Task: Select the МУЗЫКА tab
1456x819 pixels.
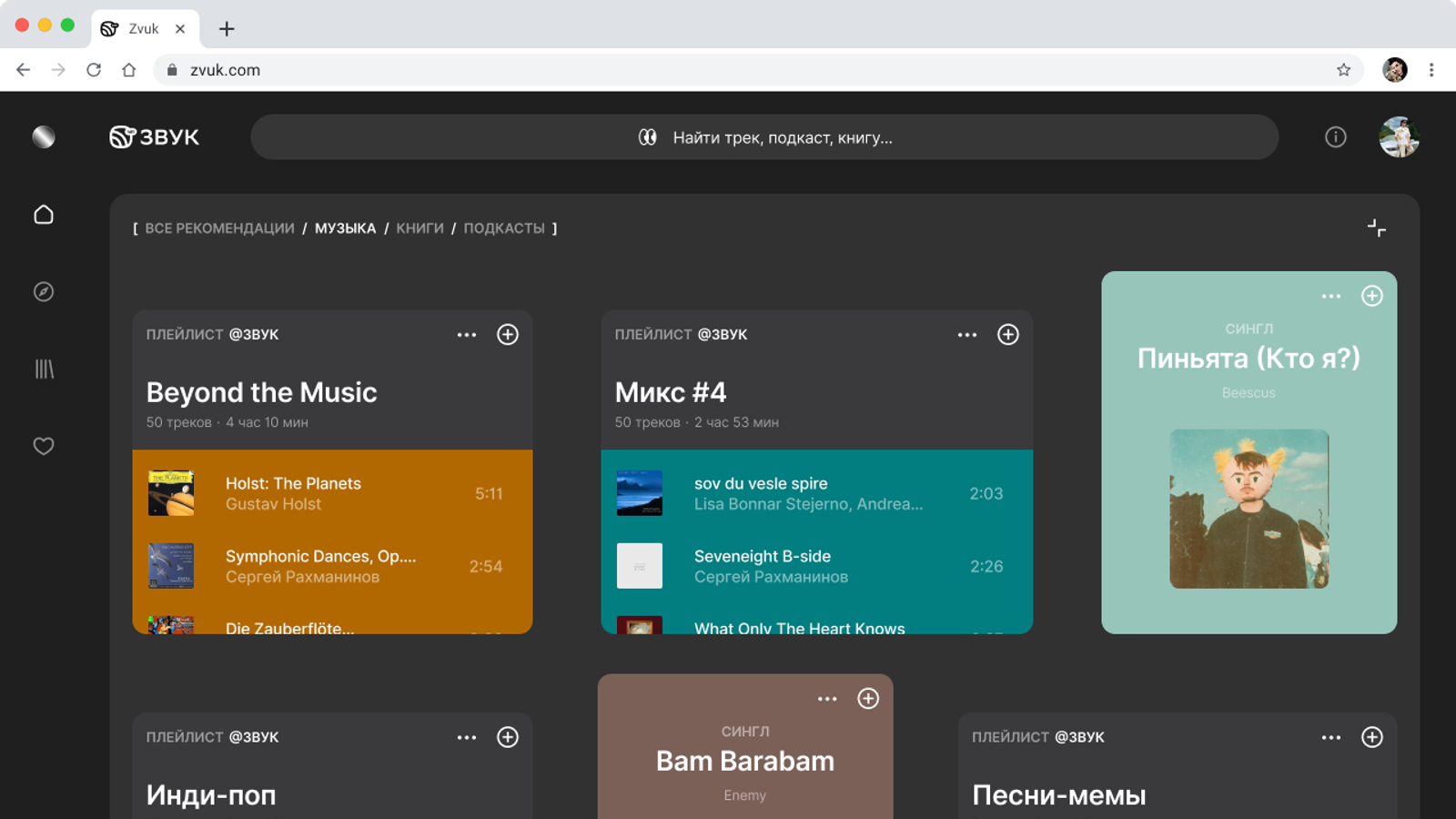Action: tap(345, 228)
